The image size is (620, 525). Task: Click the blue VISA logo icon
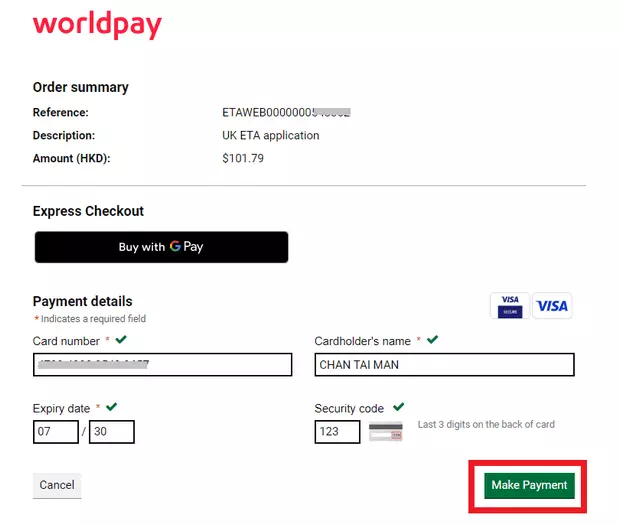point(552,306)
